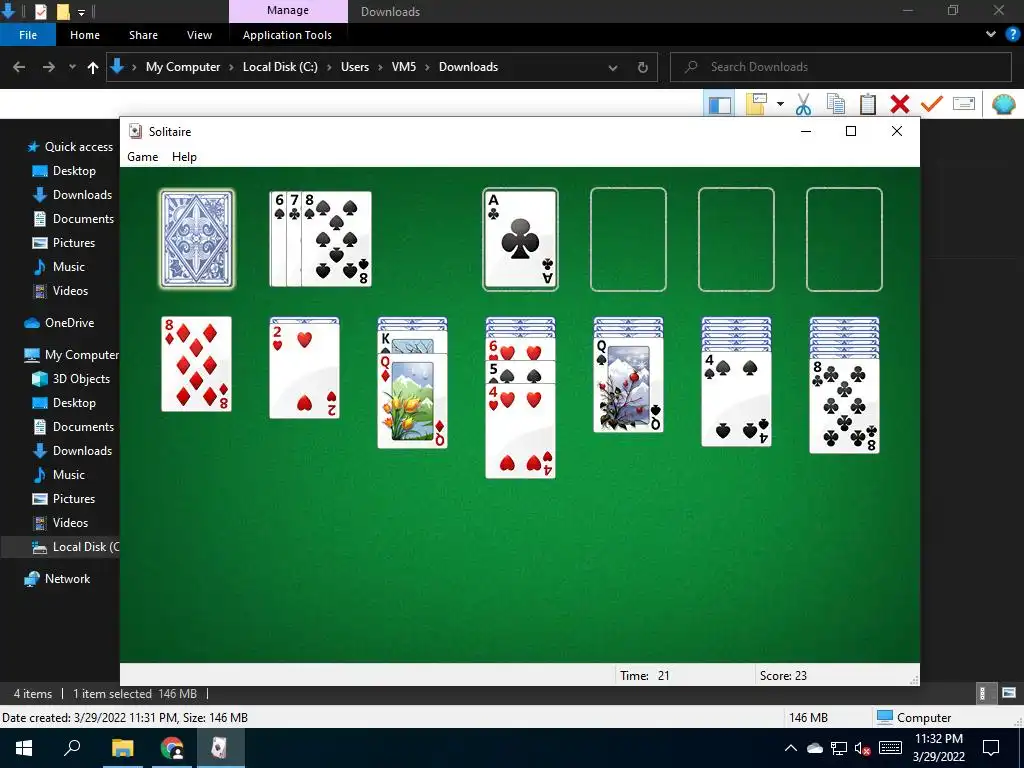Switch to large icons view in status bar
This screenshot has width=1024, height=768.
(1009, 693)
